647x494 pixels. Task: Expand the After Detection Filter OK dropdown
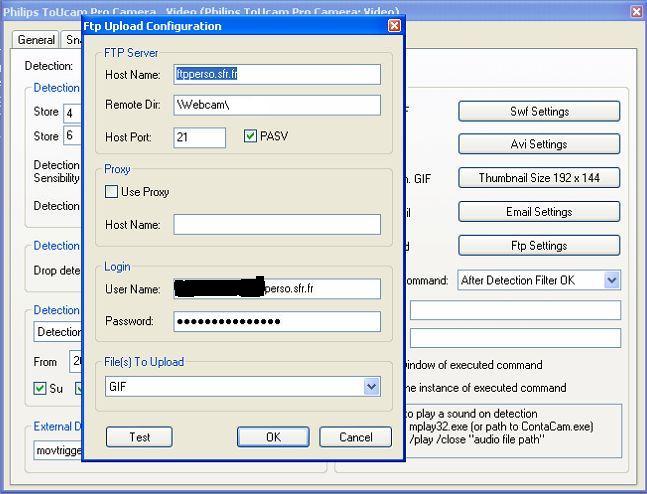coord(611,281)
